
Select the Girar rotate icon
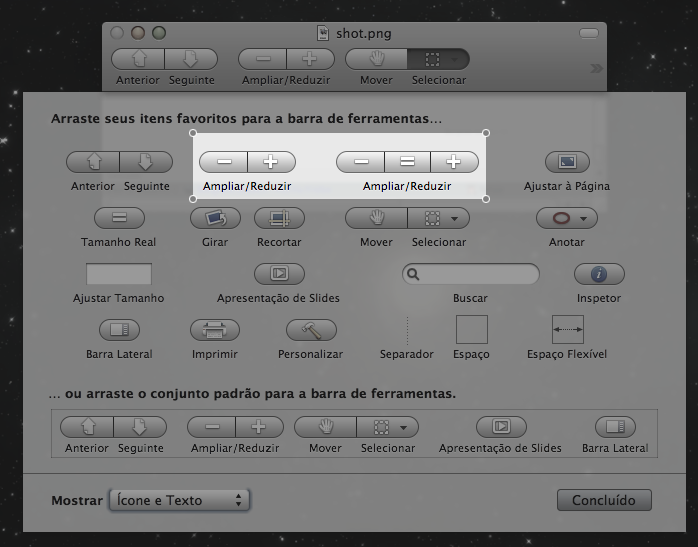pyautogui.click(x=215, y=218)
